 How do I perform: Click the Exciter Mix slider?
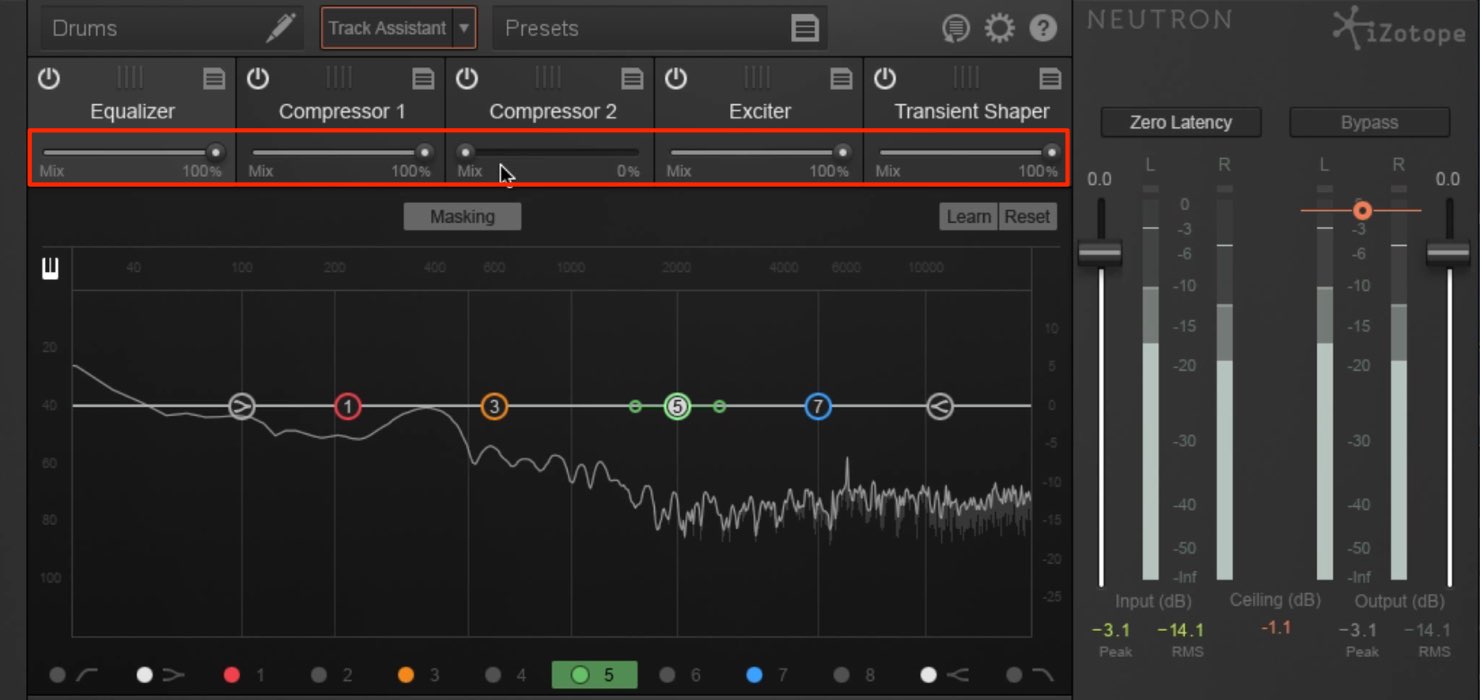(x=760, y=152)
